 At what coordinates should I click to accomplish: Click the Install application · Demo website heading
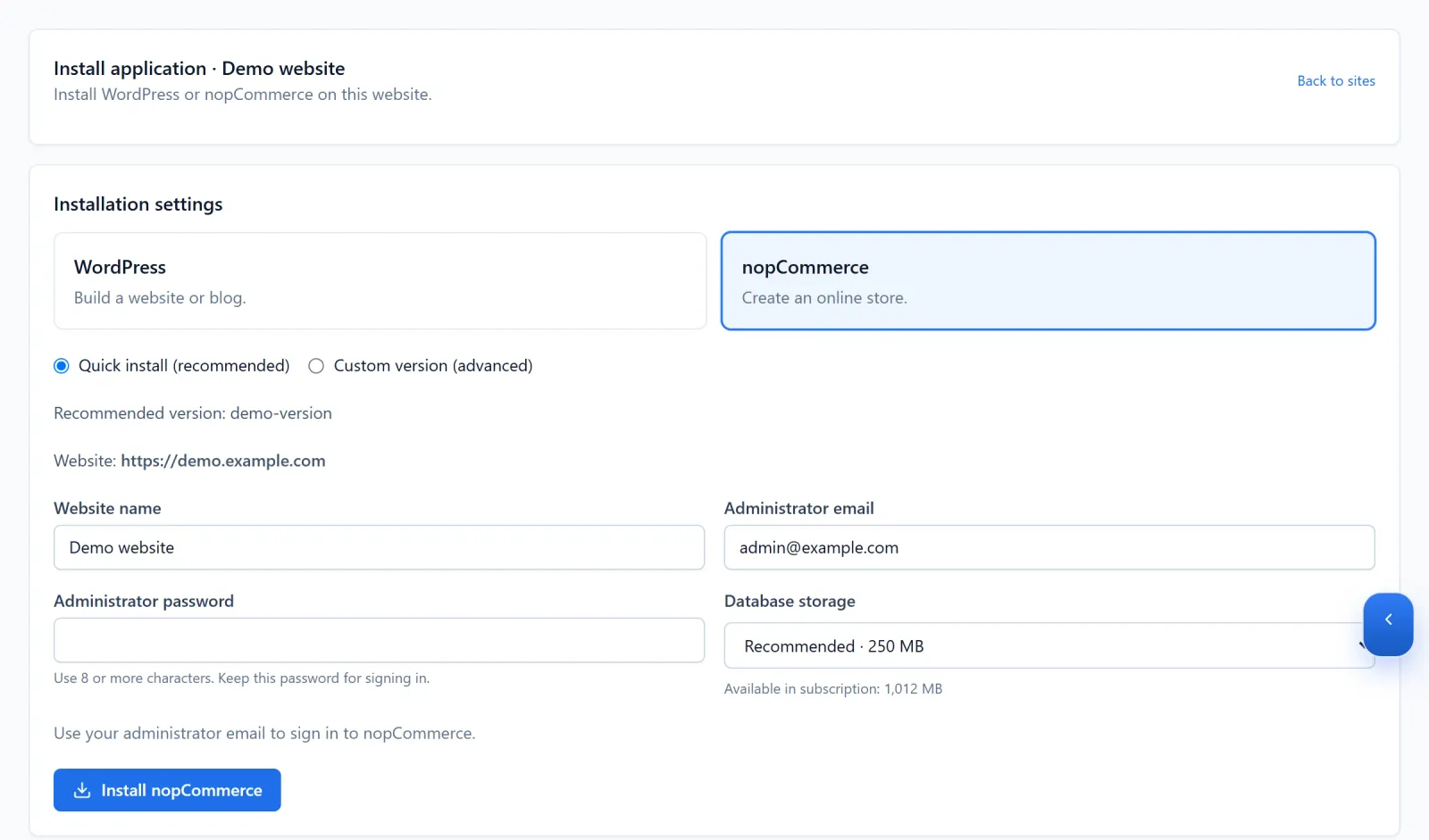click(x=199, y=69)
